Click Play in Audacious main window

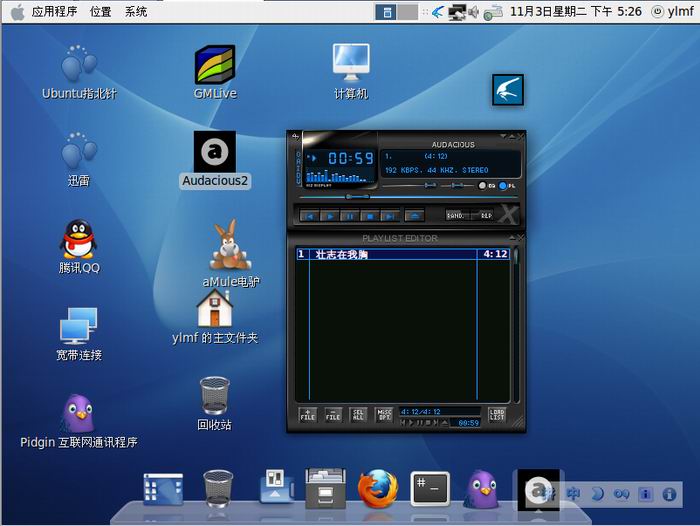click(329, 216)
